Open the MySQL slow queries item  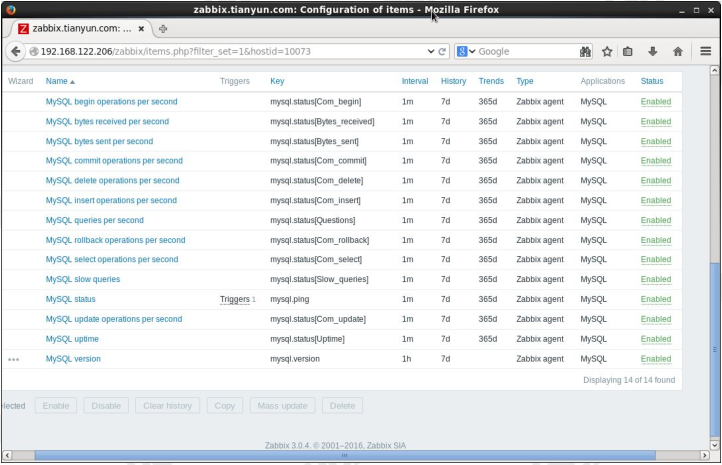point(83,279)
